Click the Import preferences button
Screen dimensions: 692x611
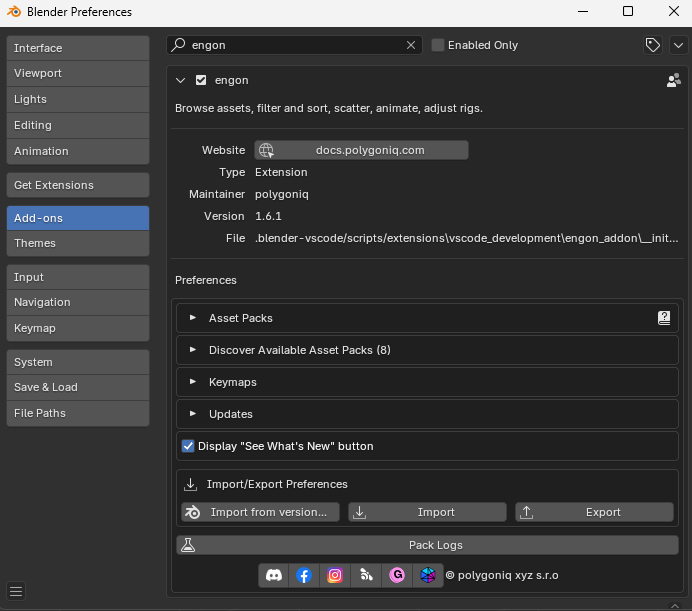[427, 512]
